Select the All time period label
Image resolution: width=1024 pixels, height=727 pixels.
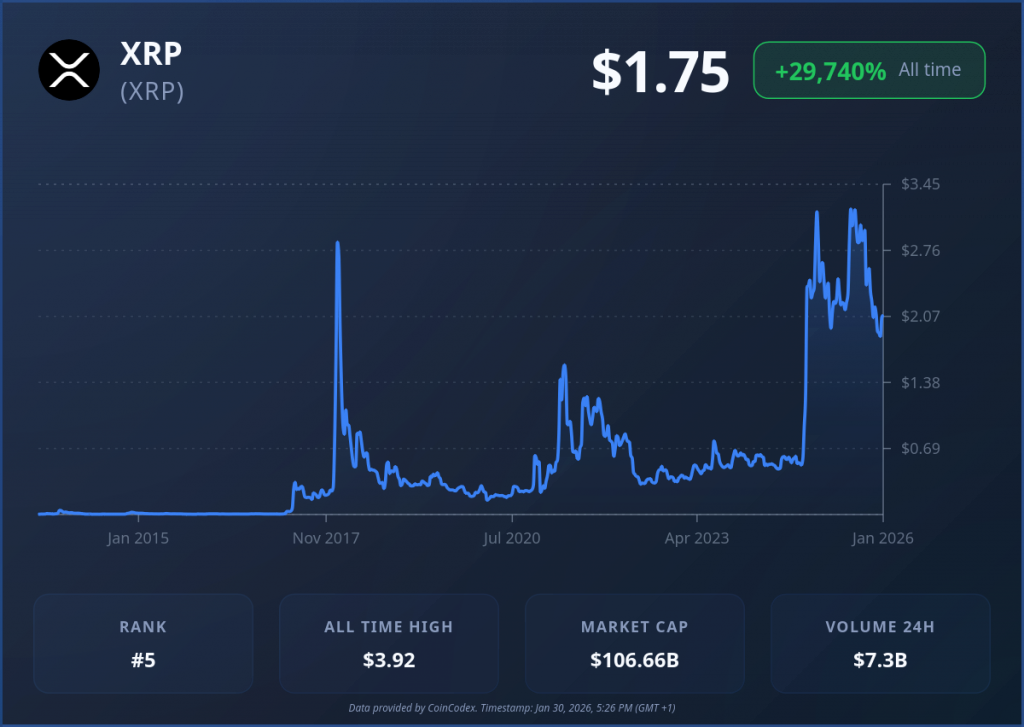pyautogui.click(x=929, y=70)
